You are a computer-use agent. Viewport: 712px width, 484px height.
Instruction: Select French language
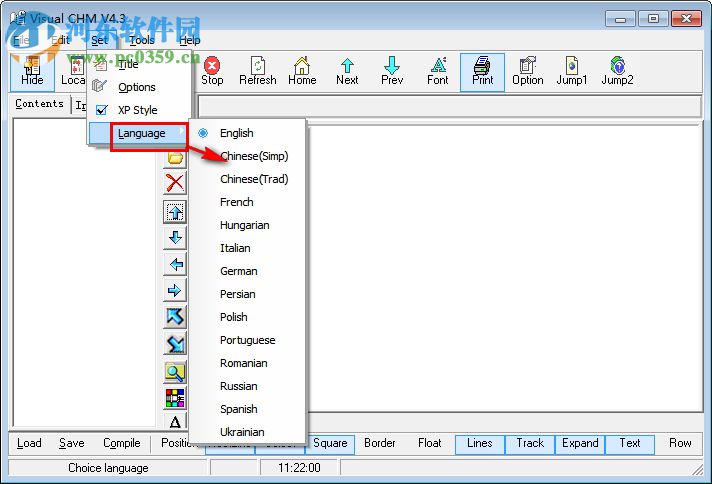tap(248, 202)
